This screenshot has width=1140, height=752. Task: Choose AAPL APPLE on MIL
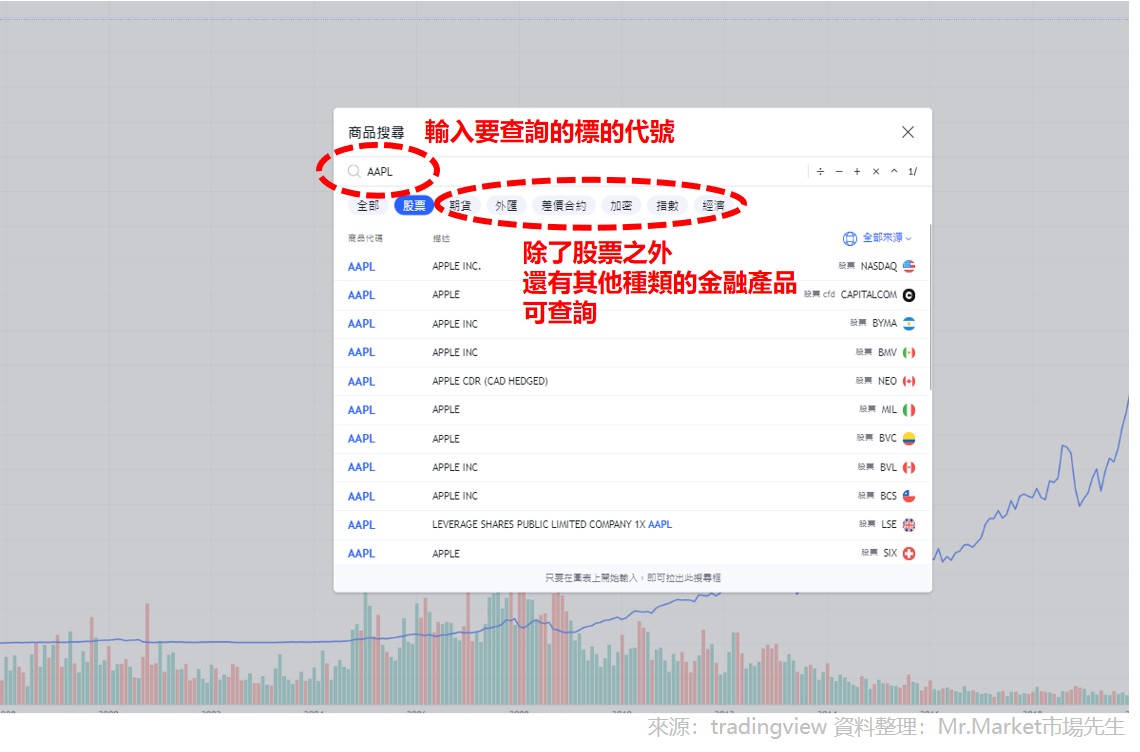coord(631,410)
